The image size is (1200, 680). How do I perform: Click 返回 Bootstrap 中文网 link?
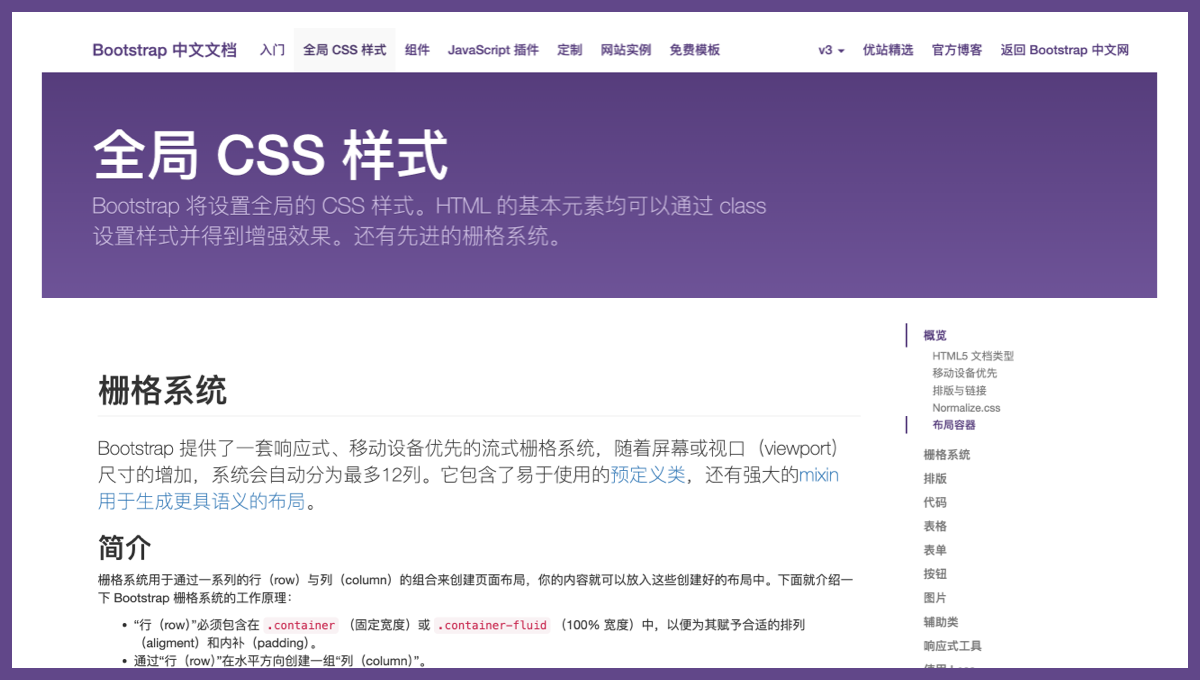[1065, 50]
